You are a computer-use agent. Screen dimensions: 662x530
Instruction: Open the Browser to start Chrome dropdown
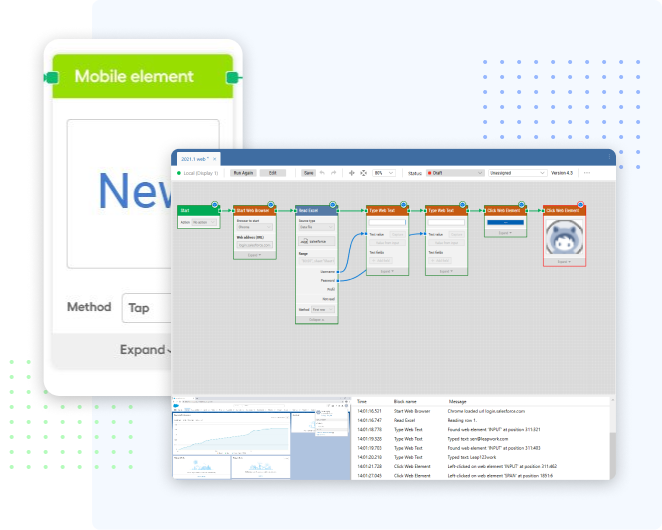255,227
